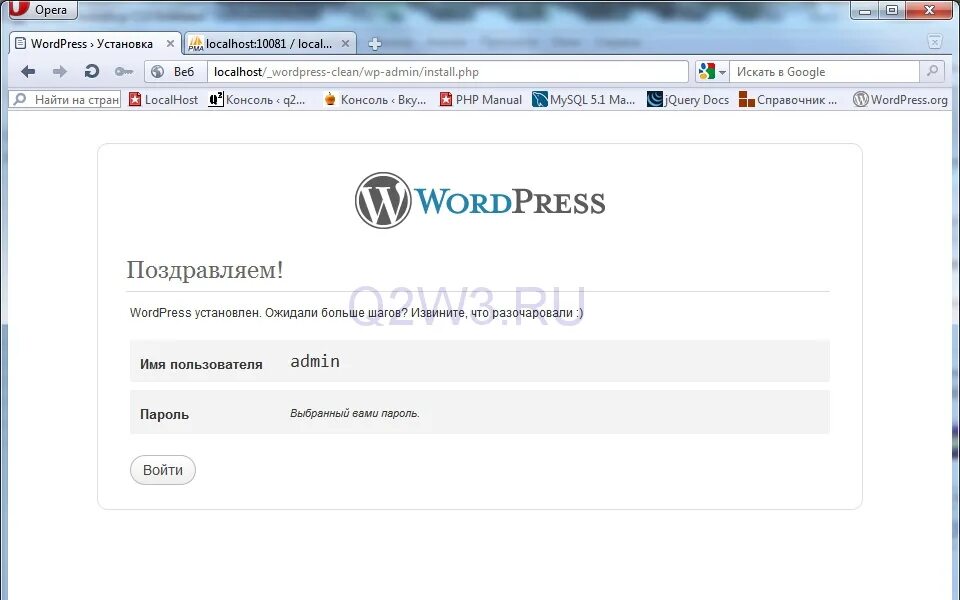Open the Консоль ‹ q2... bookmark

point(257,99)
